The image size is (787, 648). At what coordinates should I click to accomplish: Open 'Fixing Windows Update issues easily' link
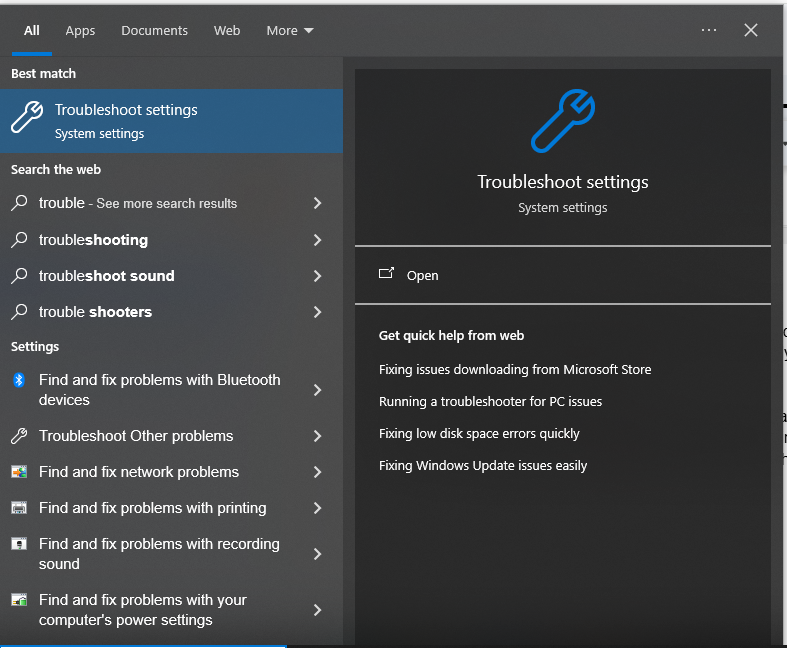coord(483,466)
